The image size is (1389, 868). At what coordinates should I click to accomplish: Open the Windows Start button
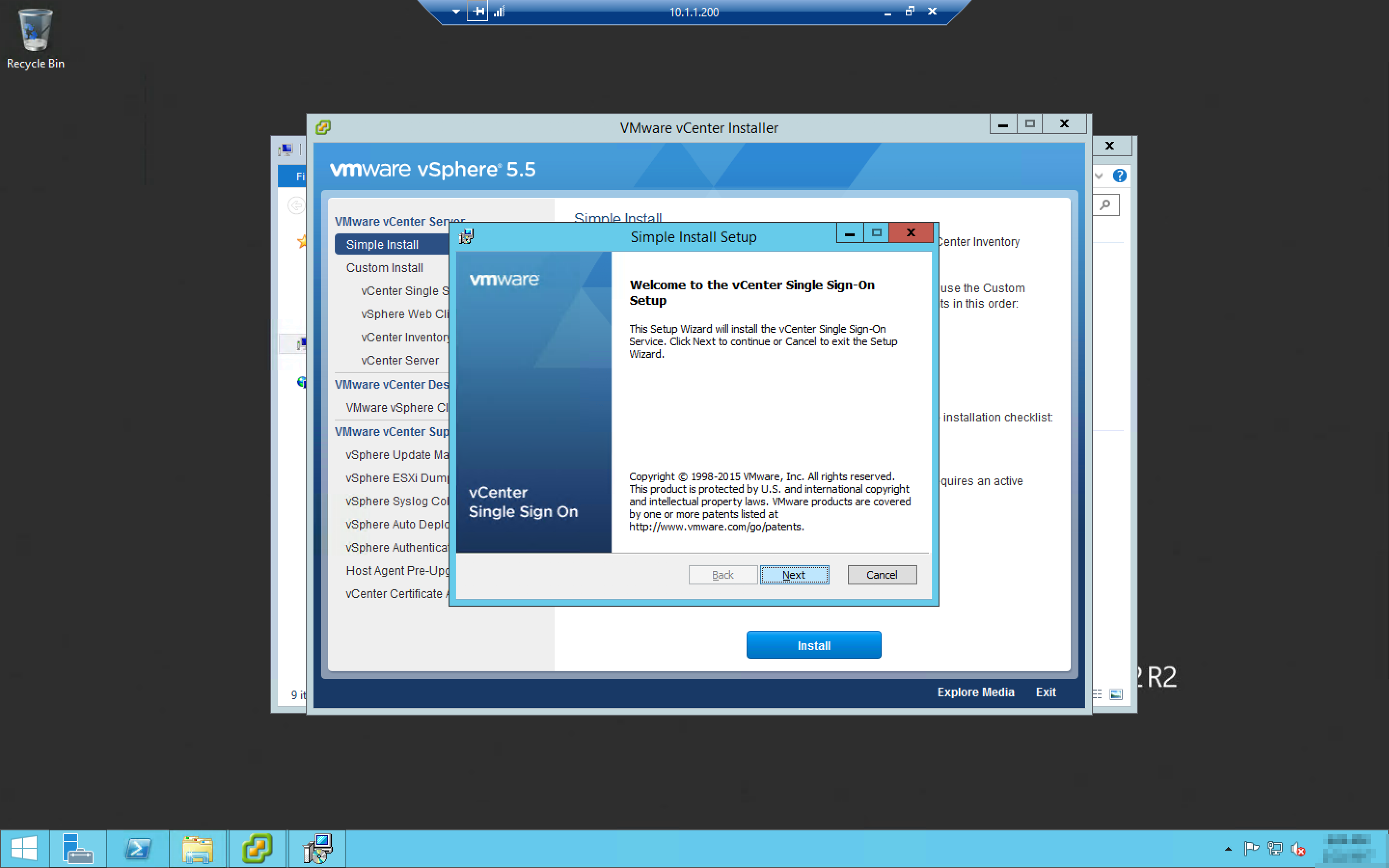pos(24,849)
